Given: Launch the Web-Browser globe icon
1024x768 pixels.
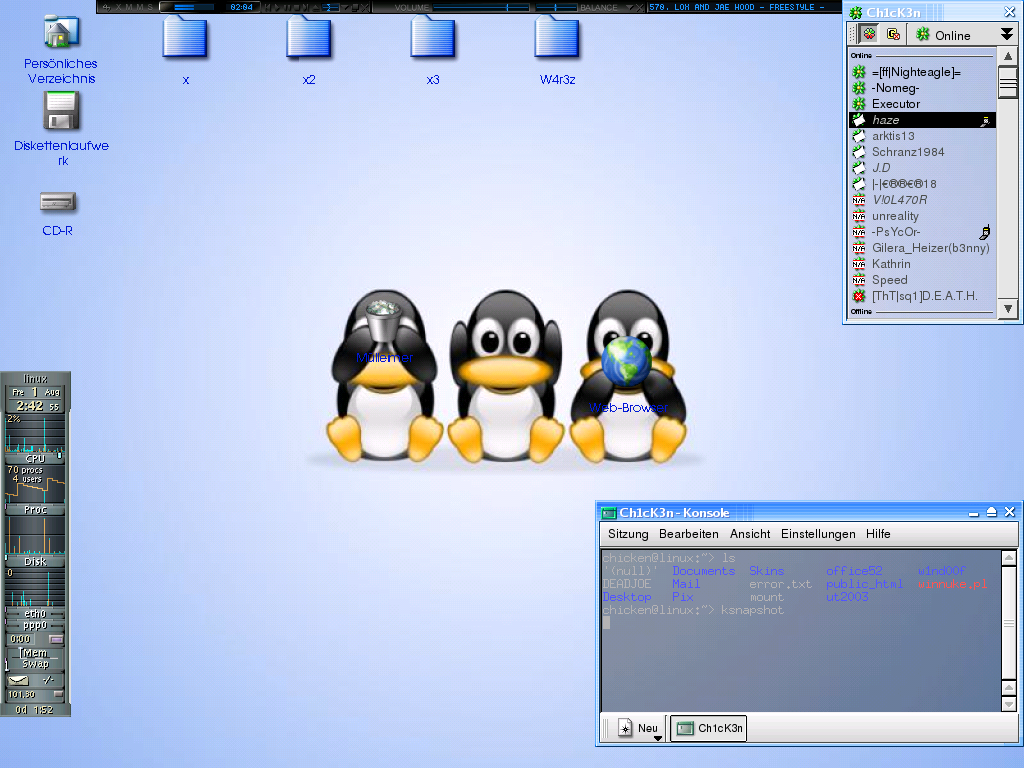Looking at the screenshot, I should pos(626,360).
